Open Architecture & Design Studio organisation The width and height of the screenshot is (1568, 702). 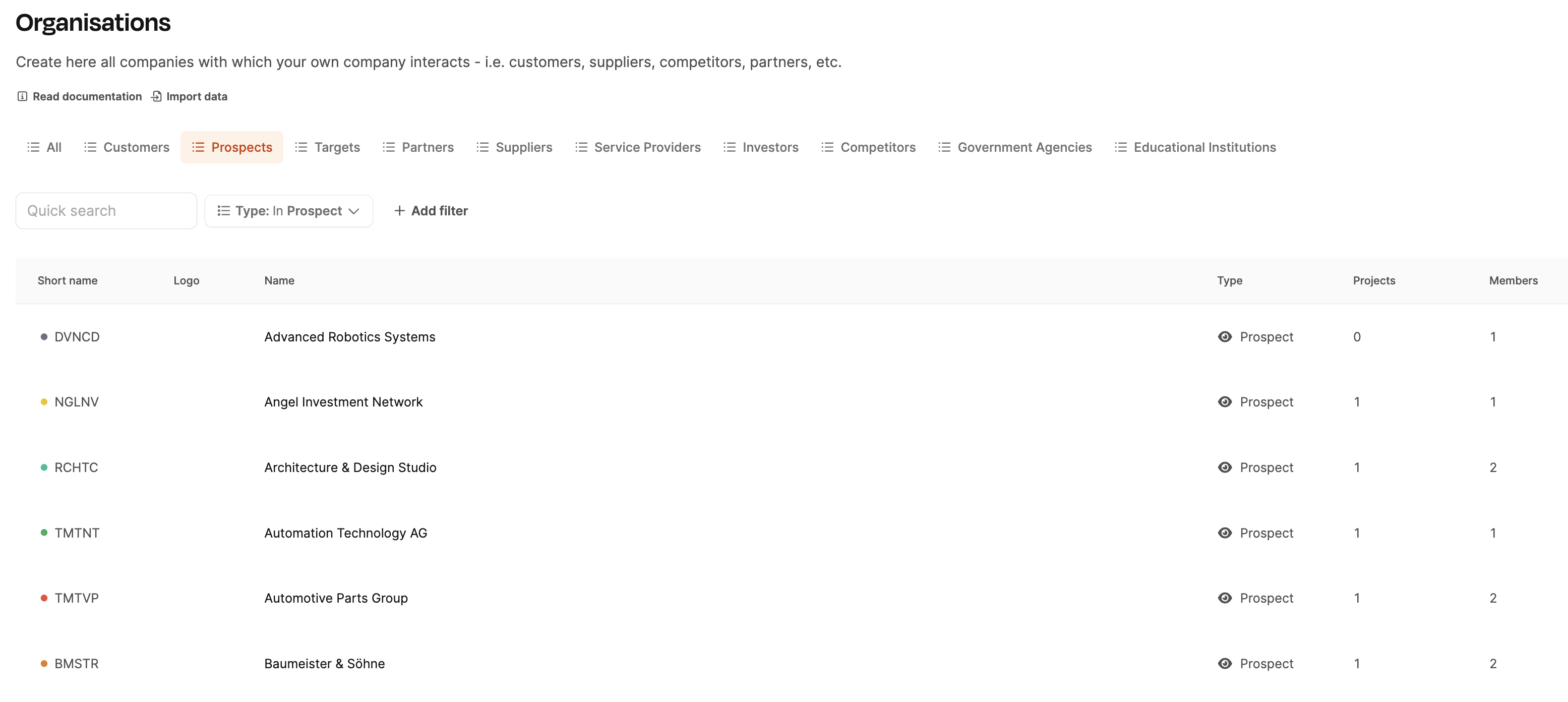click(350, 467)
